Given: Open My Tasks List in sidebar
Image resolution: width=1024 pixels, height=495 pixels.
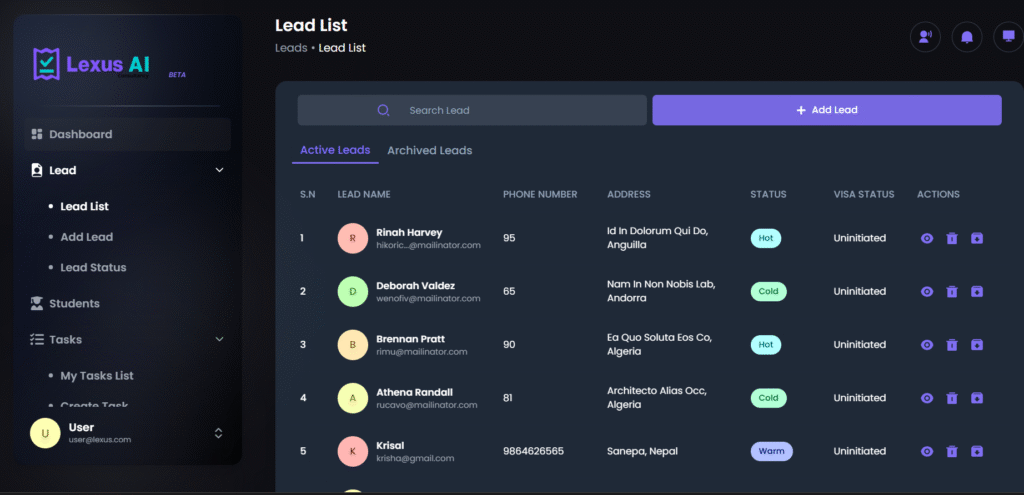Looking at the screenshot, I should (97, 376).
